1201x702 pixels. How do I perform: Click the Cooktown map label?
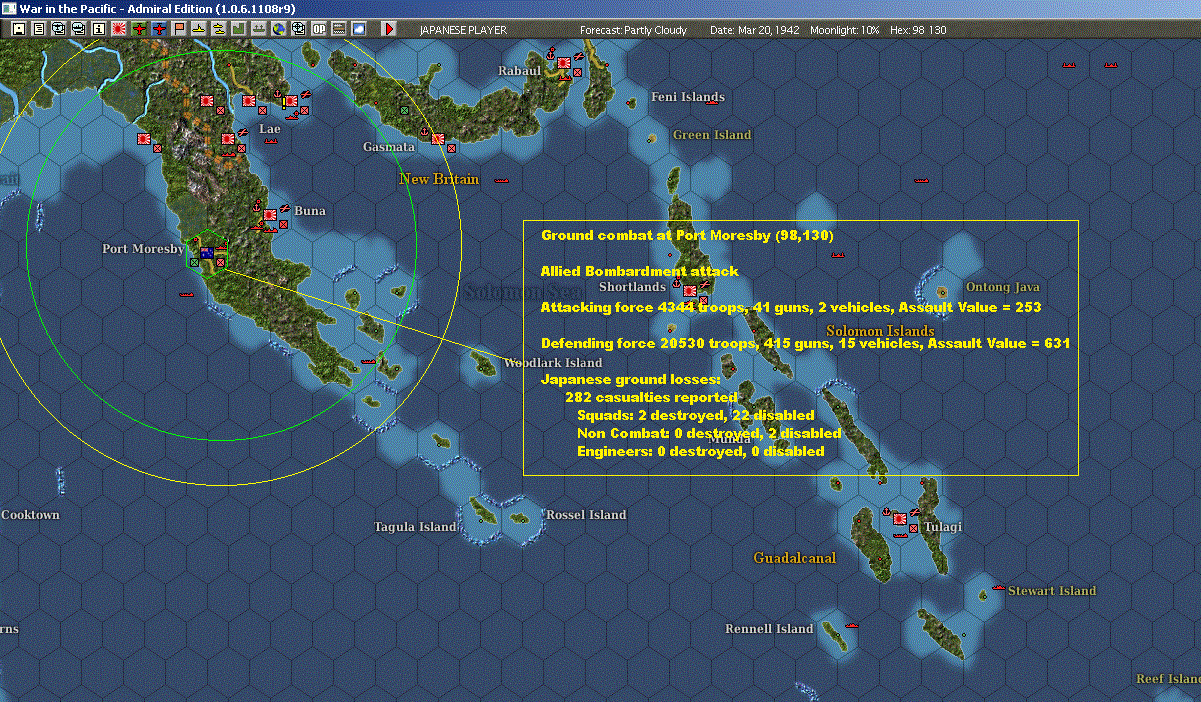click(x=30, y=515)
